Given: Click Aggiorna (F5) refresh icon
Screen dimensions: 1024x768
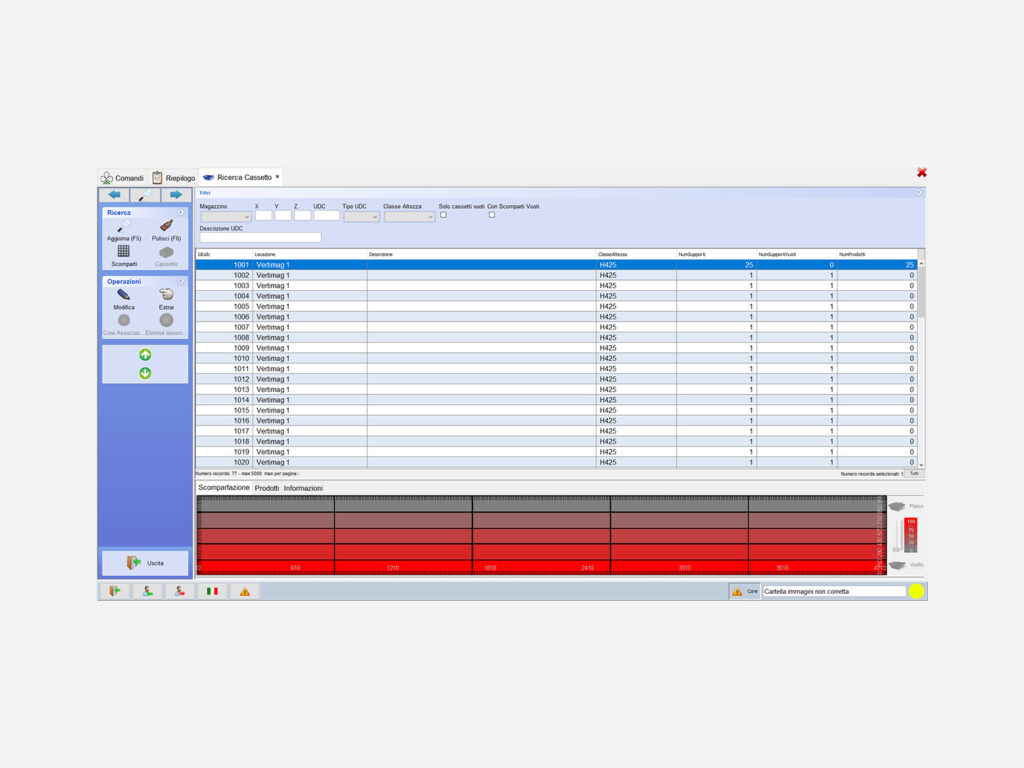Looking at the screenshot, I should pyautogui.click(x=124, y=226).
